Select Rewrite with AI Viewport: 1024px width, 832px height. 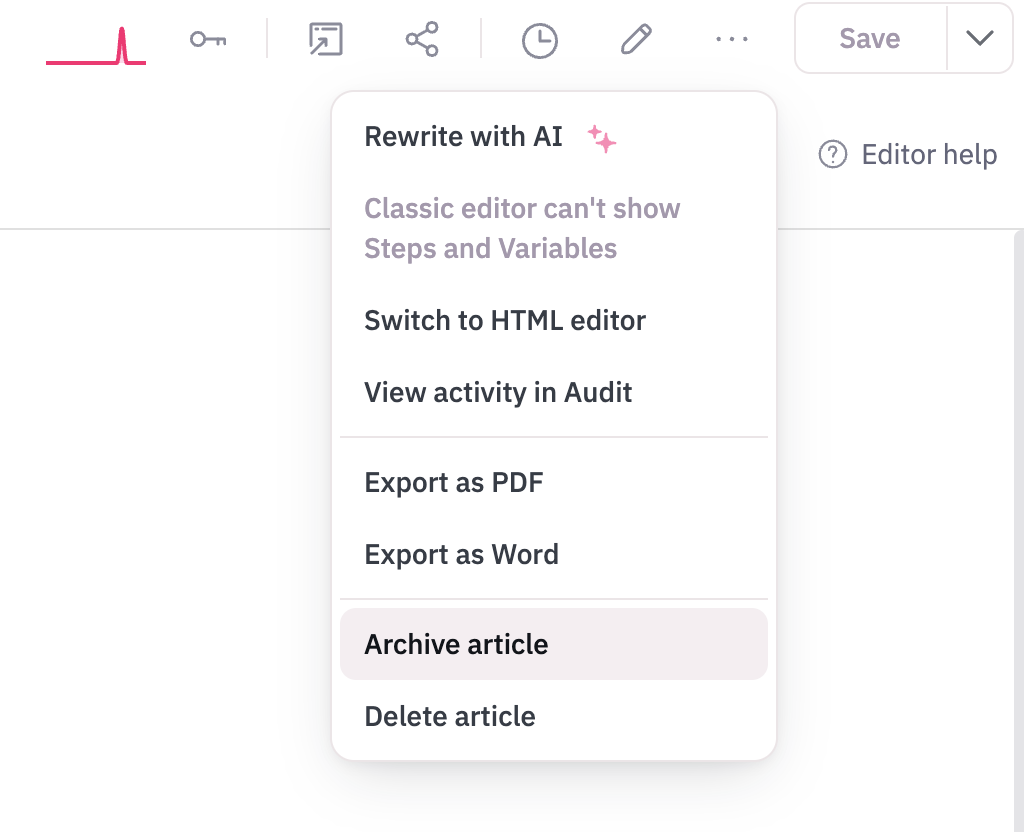pyautogui.click(x=554, y=137)
